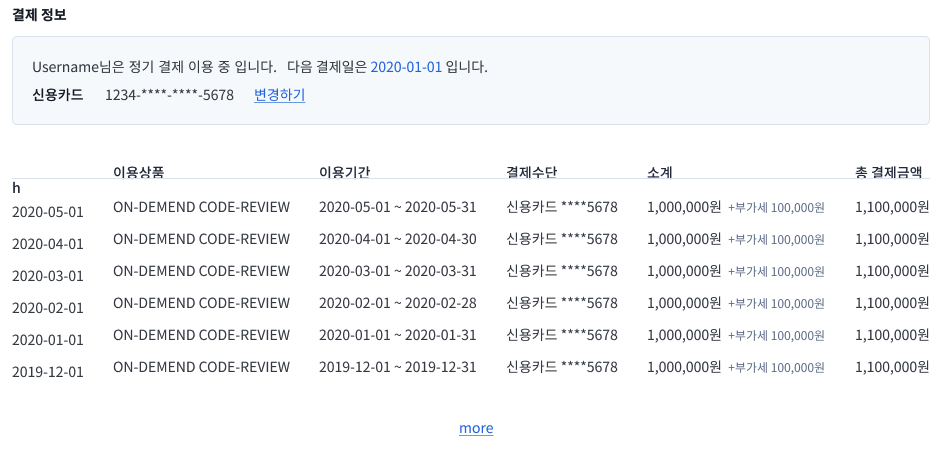Select the 2020-05-01 date cell
The width and height of the screenshot is (941, 451).
coord(48,212)
